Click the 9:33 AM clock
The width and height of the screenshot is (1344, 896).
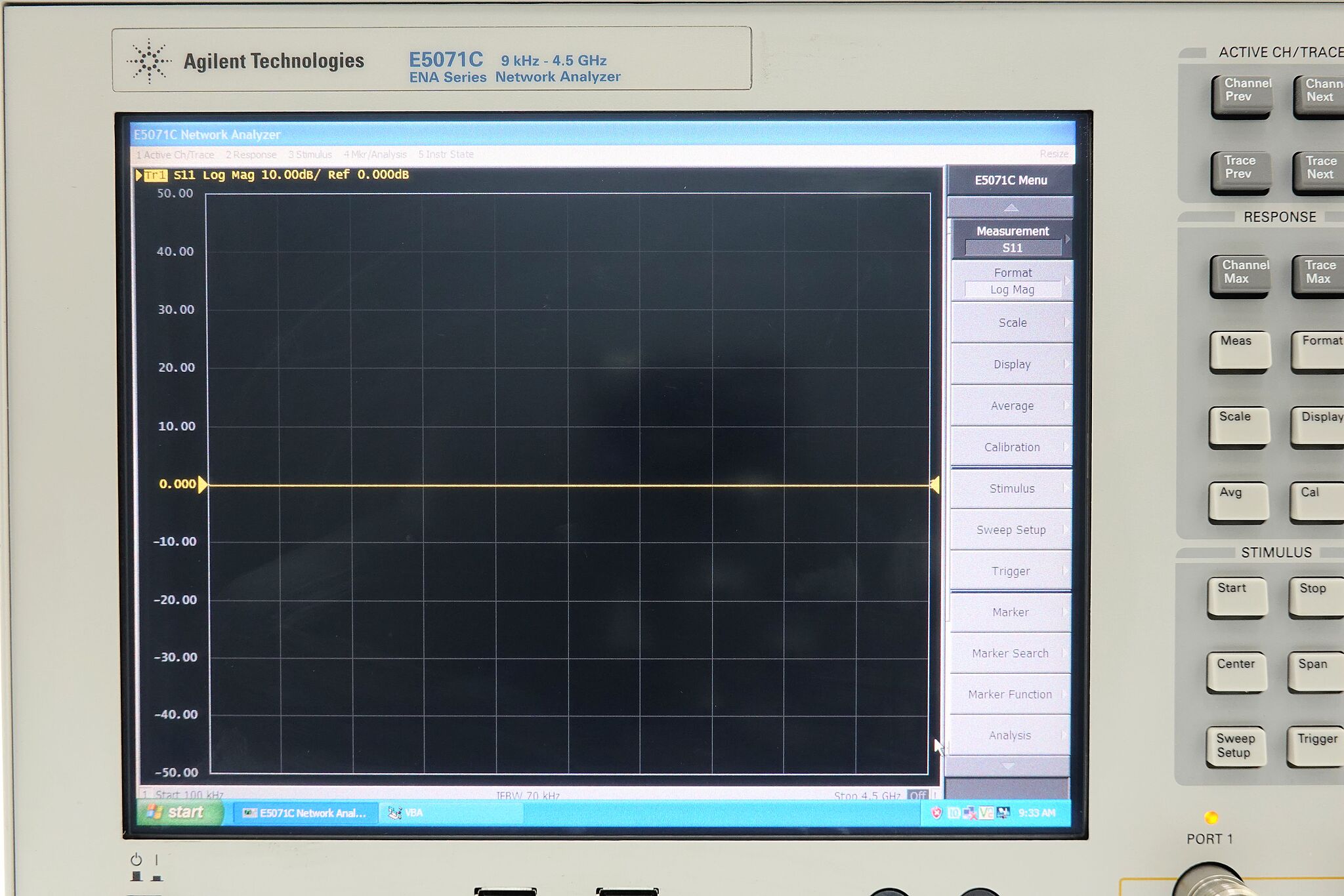(1037, 813)
